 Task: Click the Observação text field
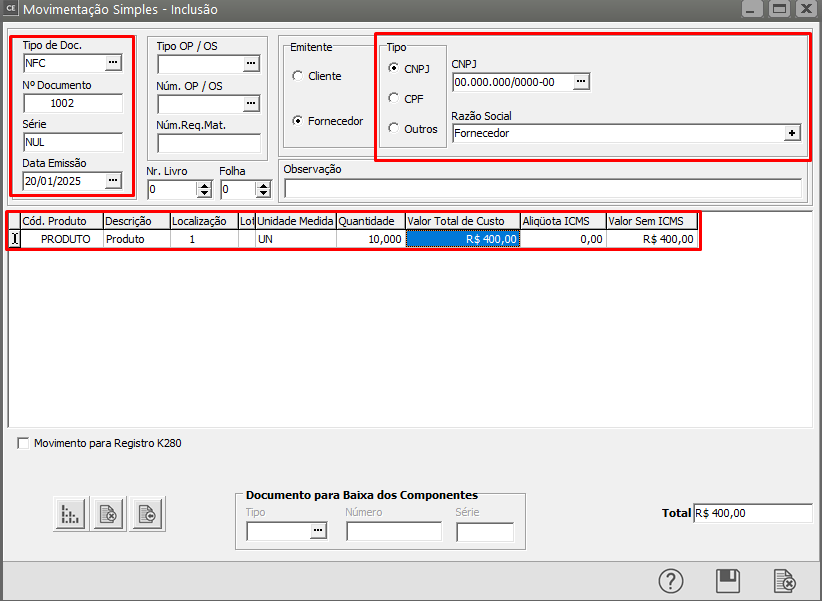(x=542, y=189)
